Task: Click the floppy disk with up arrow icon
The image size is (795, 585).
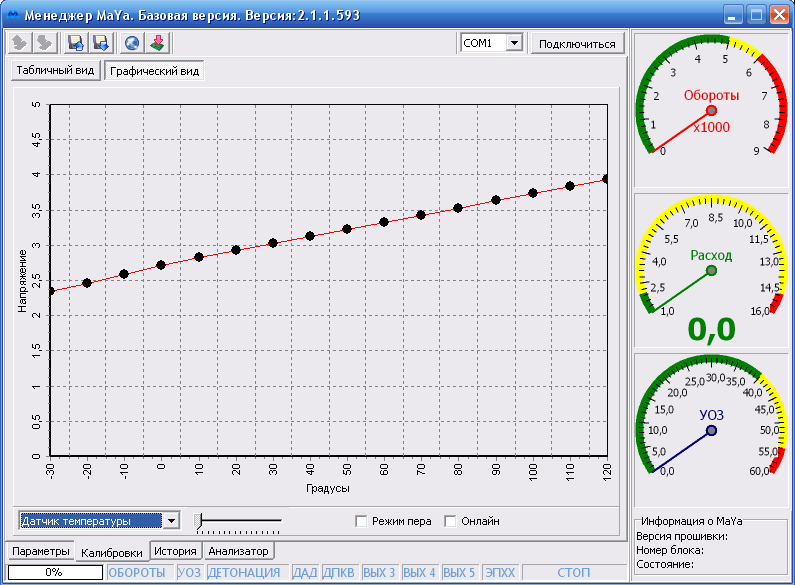Action: [76, 43]
